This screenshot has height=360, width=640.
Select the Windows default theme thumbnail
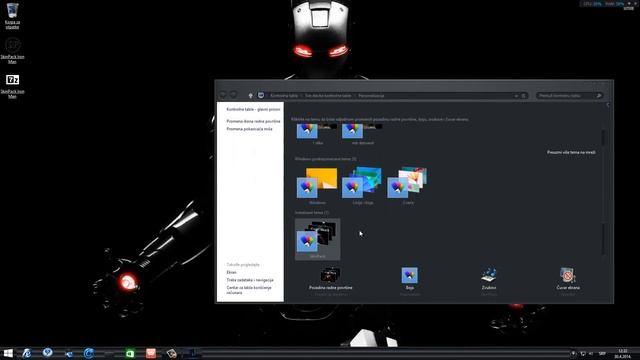(317, 186)
